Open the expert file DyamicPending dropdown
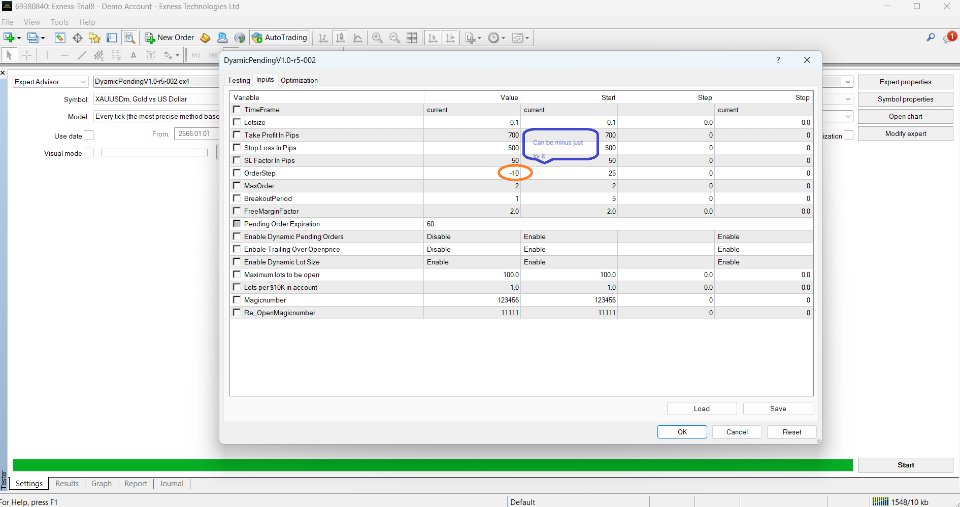This screenshot has width=960, height=507. (x=156, y=81)
